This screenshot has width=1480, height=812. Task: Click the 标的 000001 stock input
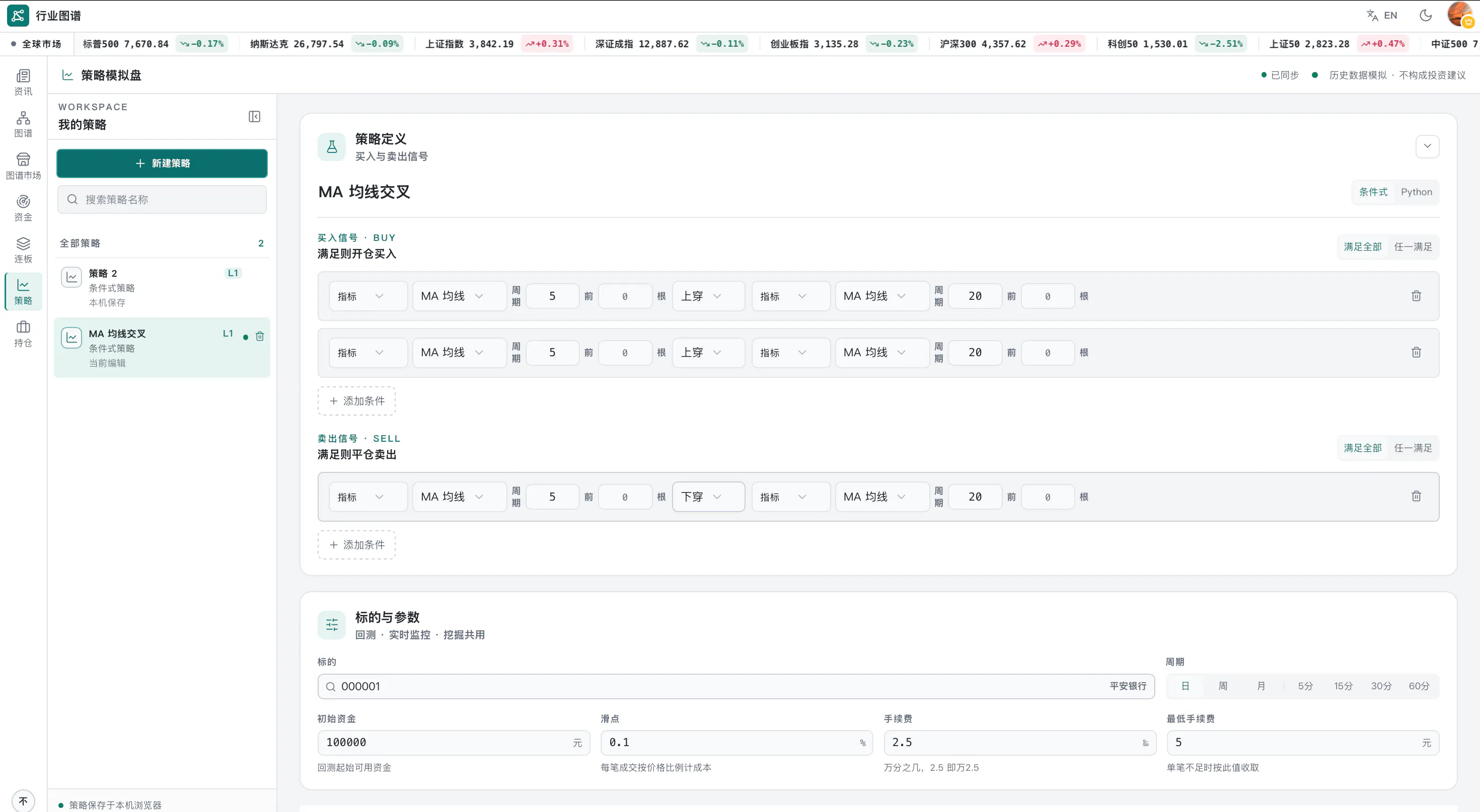(x=736, y=686)
